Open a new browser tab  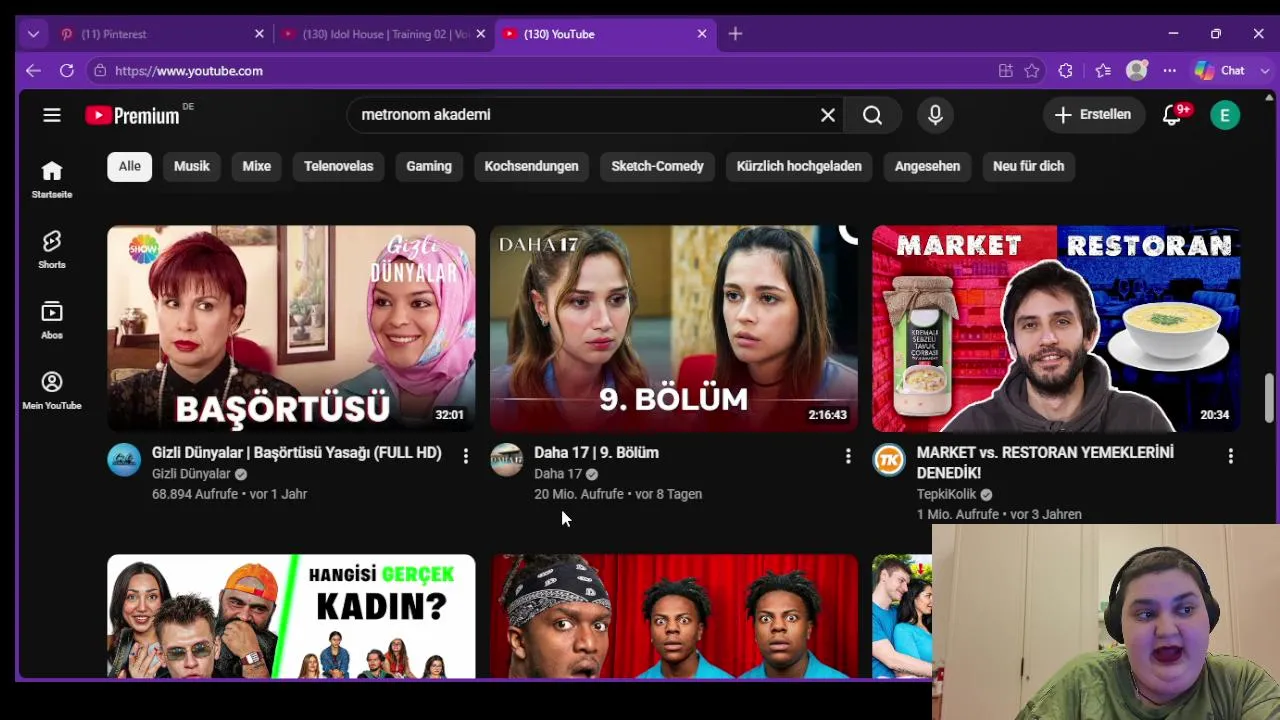pyautogui.click(x=735, y=34)
